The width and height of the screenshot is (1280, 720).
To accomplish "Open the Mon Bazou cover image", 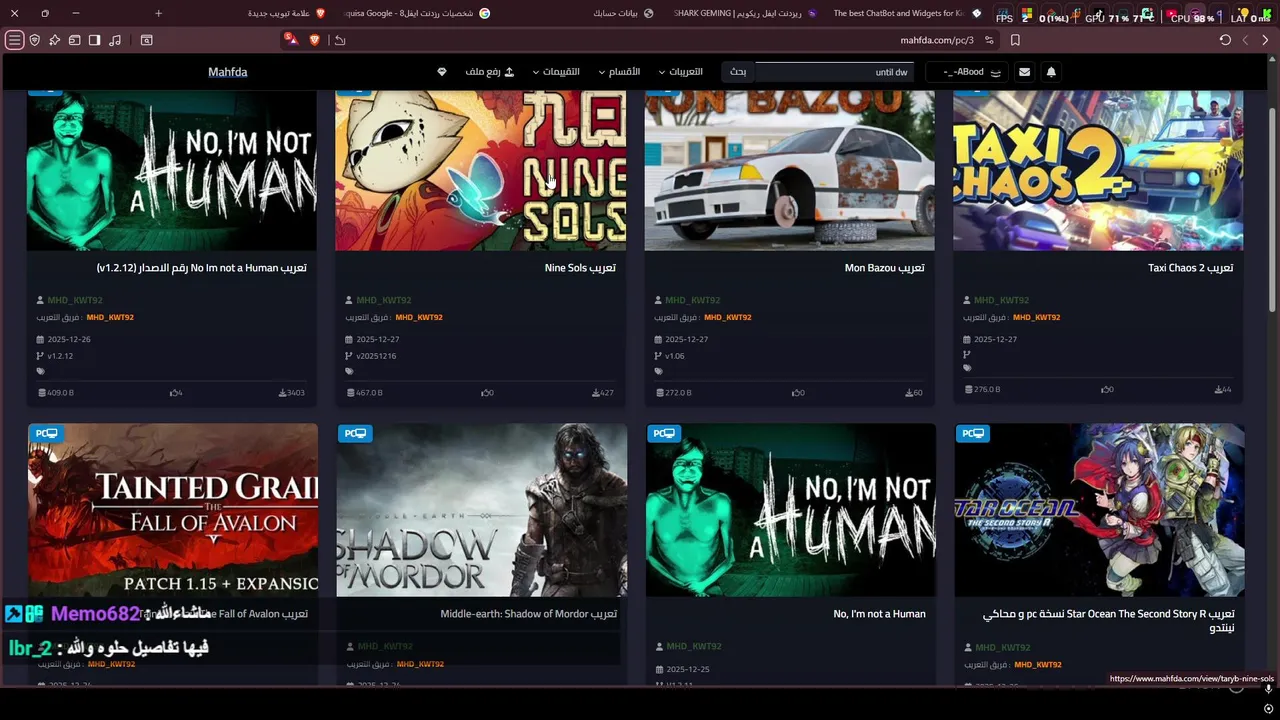I will tap(790, 170).
